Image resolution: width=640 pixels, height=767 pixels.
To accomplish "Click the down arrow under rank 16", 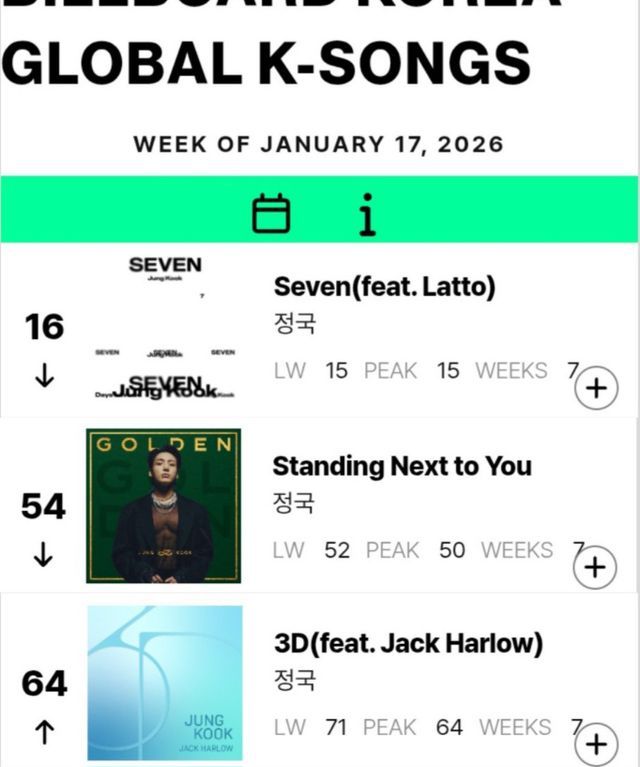I will pos(44,377).
